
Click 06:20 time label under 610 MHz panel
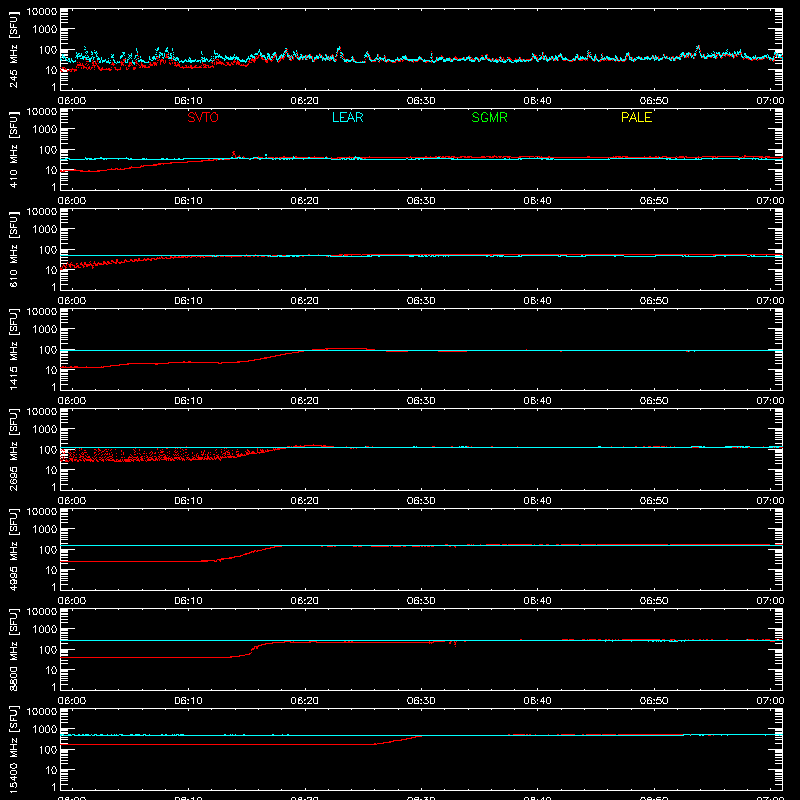[305, 301]
